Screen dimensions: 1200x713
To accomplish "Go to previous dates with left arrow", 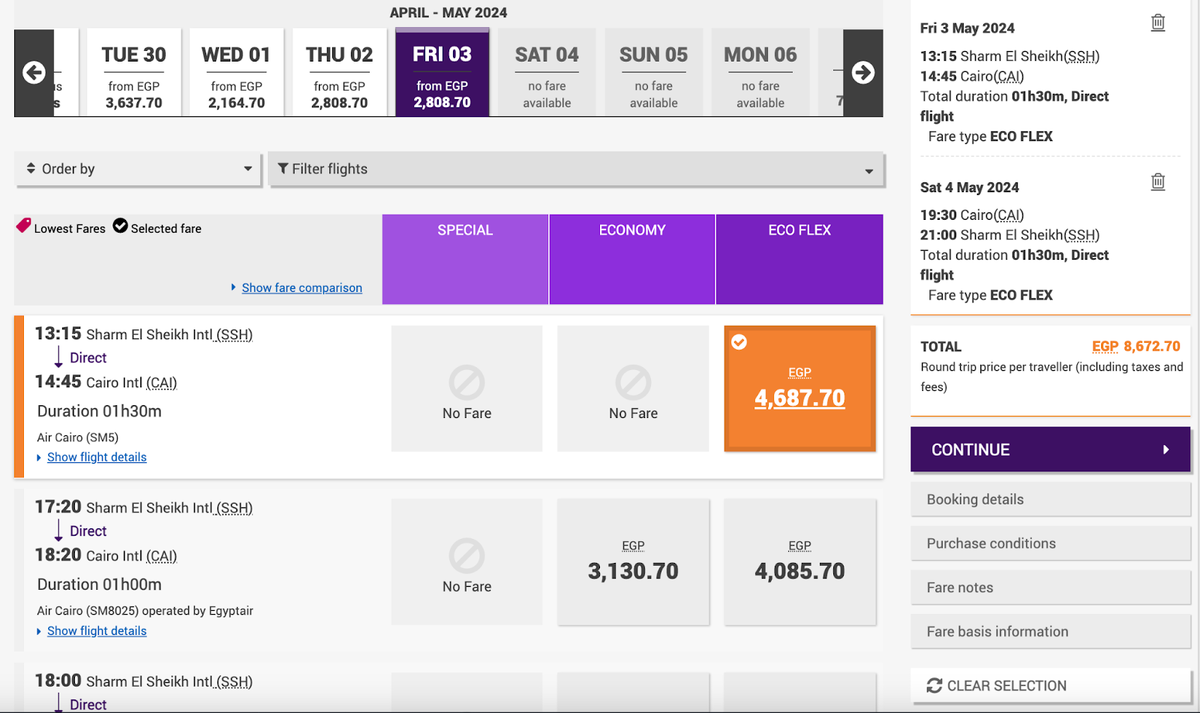I will pyautogui.click(x=34, y=73).
